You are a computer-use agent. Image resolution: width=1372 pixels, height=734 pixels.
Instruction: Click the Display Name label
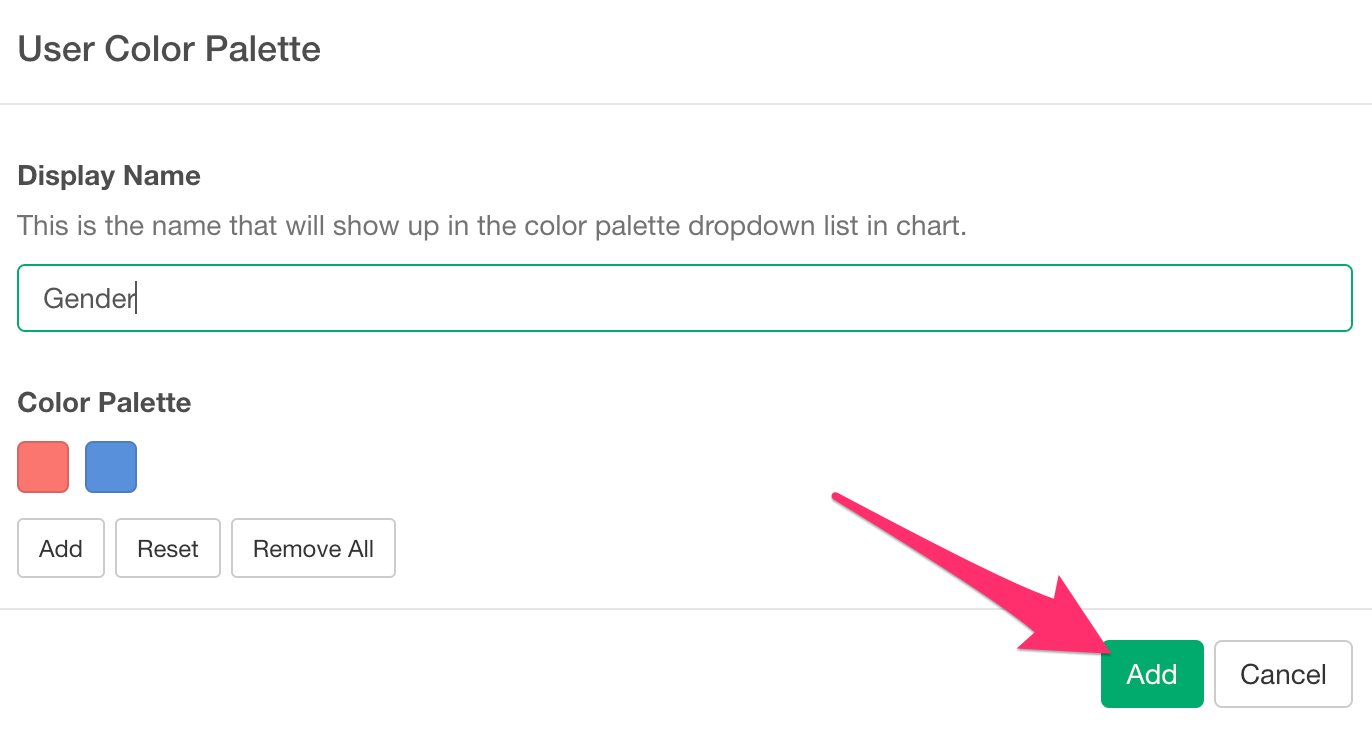109,176
